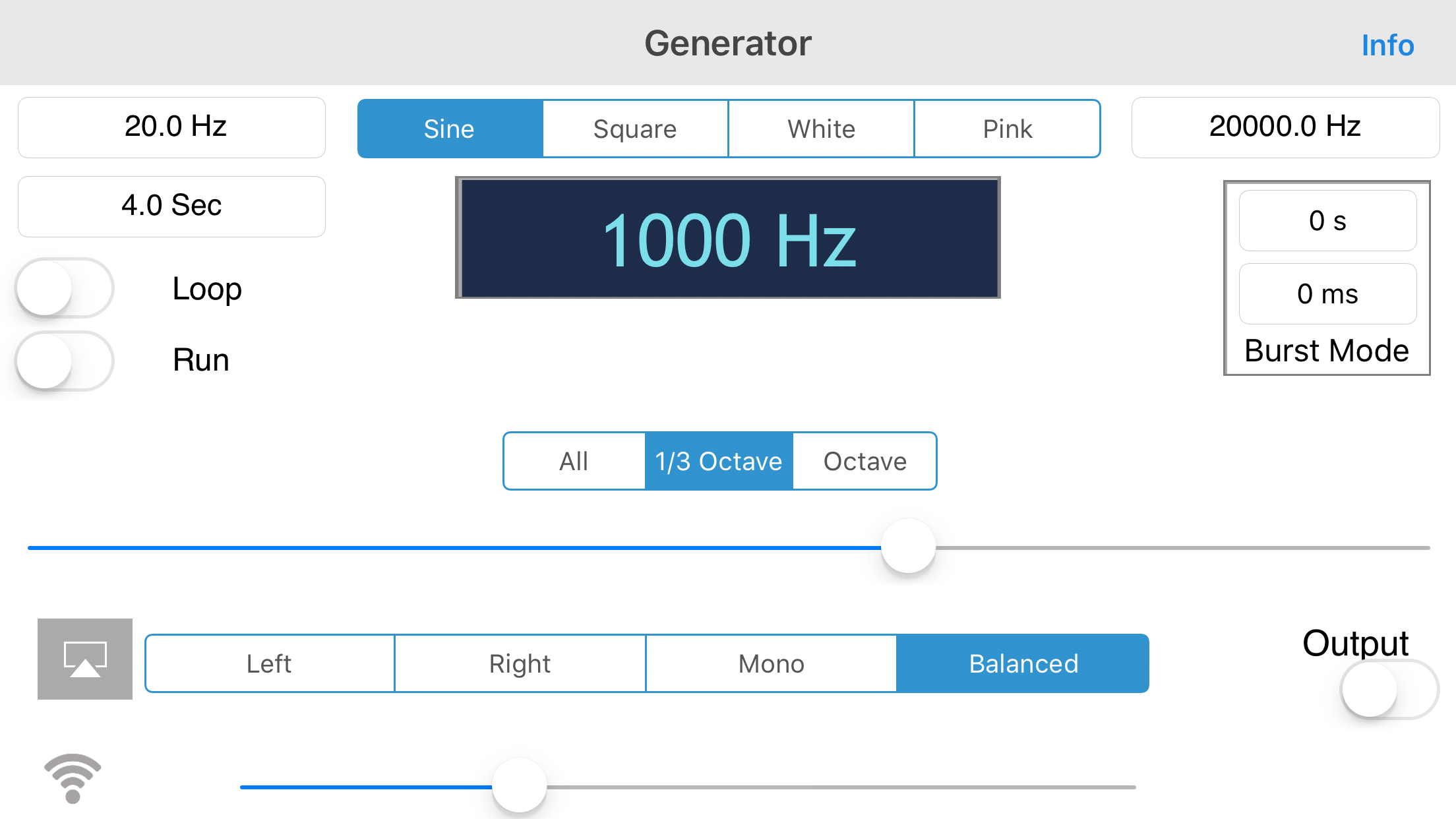Route output to Right channel
1456x819 pixels.
point(520,663)
